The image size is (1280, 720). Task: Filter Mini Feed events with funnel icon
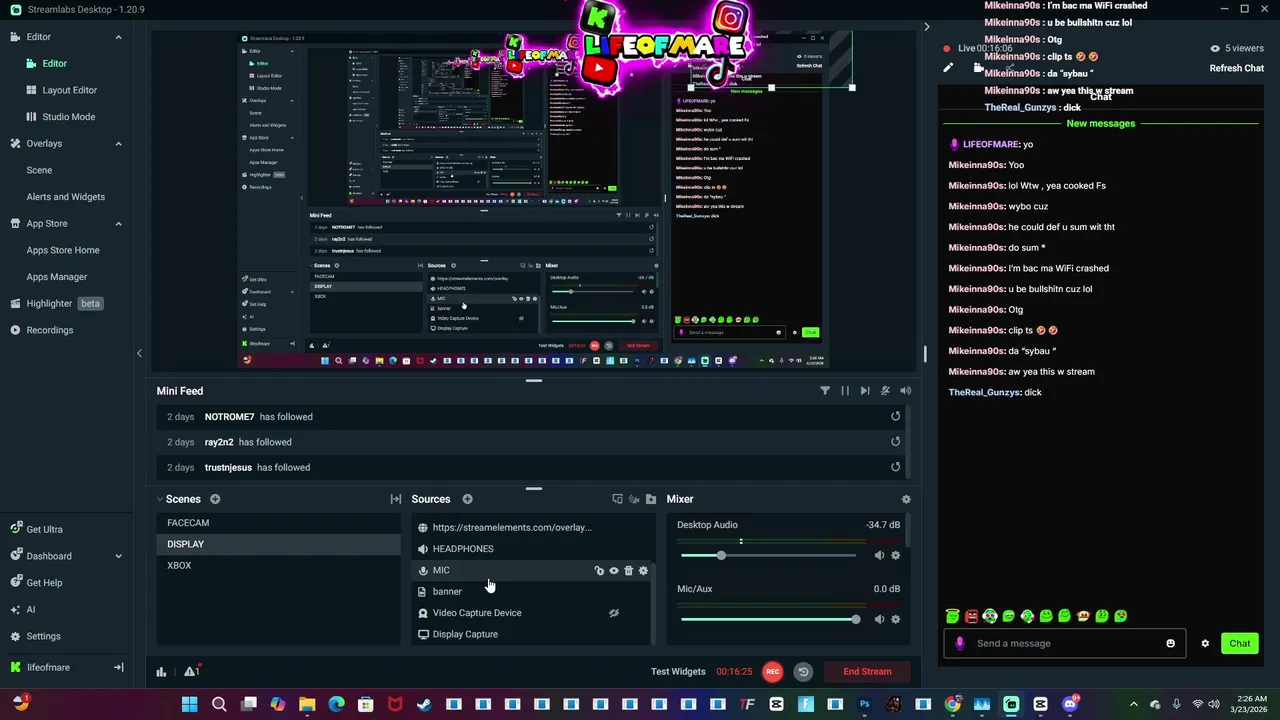click(x=825, y=391)
